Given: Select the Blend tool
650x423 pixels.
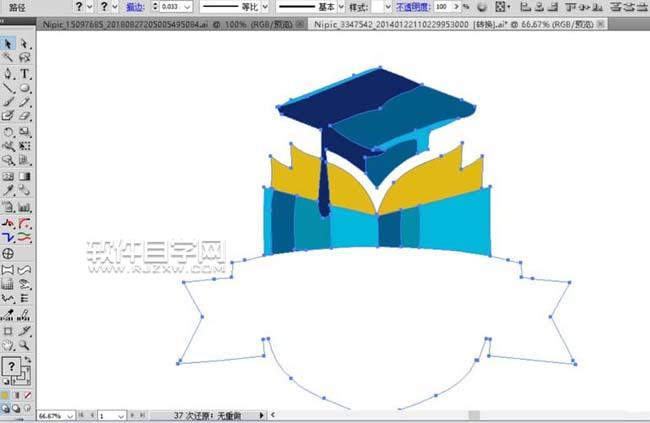Looking at the screenshot, I should tap(24, 190).
